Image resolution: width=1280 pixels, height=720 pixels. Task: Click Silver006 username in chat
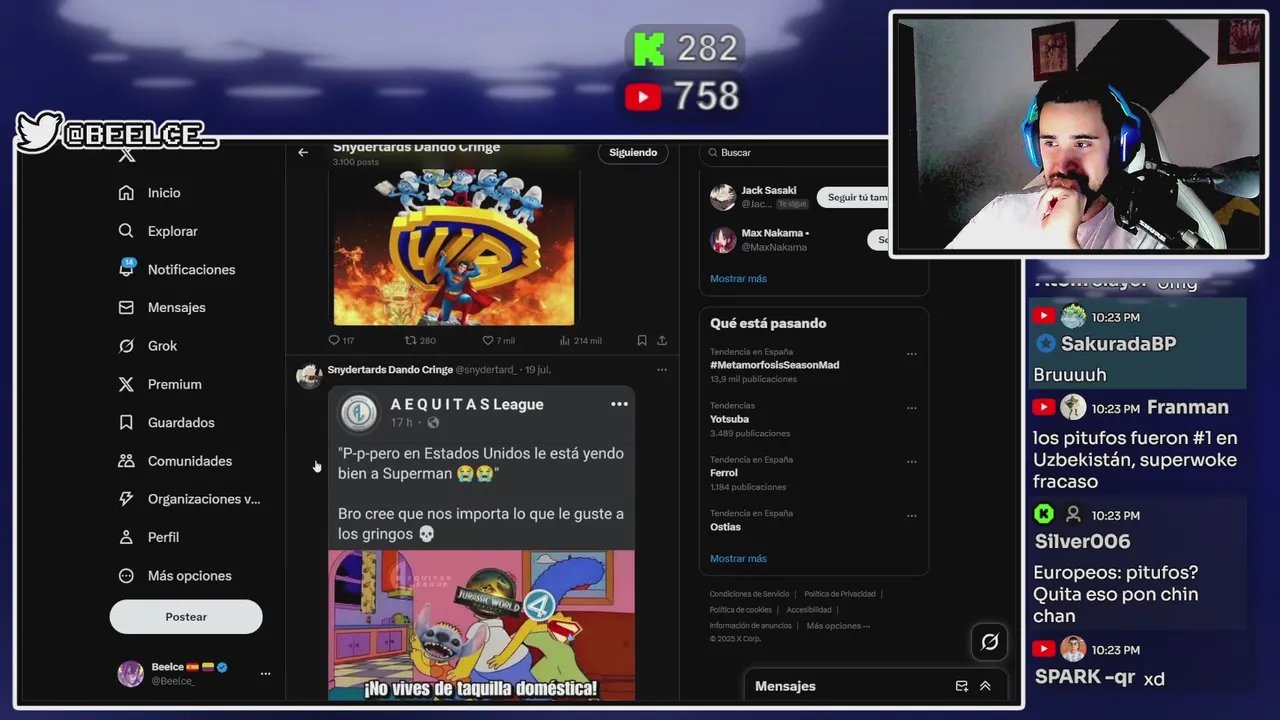coord(1082,542)
